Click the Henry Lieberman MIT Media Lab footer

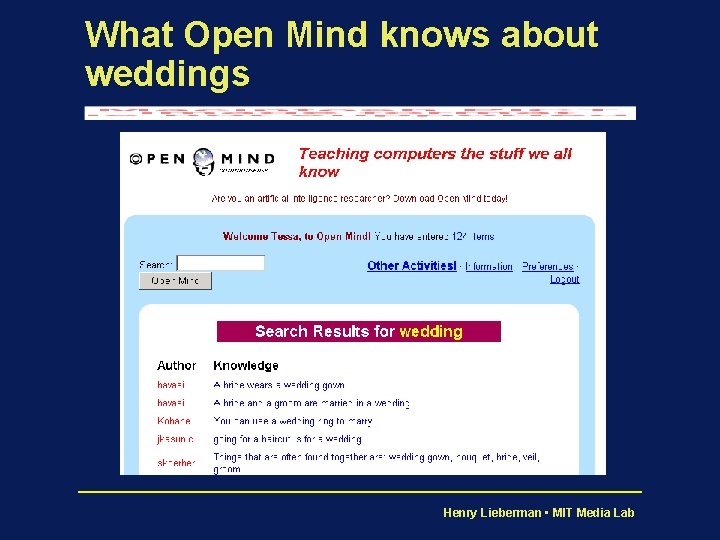click(539, 512)
